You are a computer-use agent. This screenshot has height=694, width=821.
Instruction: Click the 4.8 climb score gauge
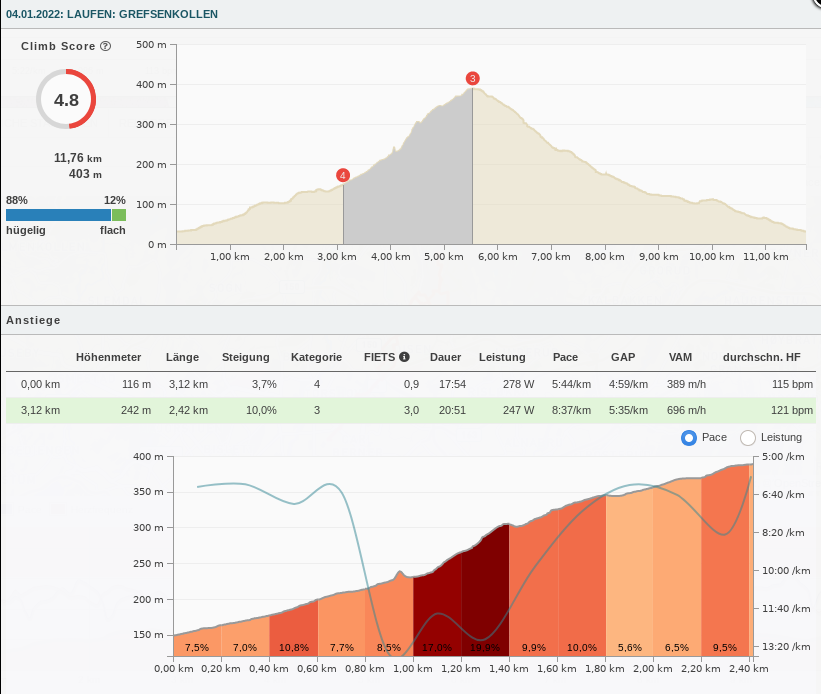point(66,99)
